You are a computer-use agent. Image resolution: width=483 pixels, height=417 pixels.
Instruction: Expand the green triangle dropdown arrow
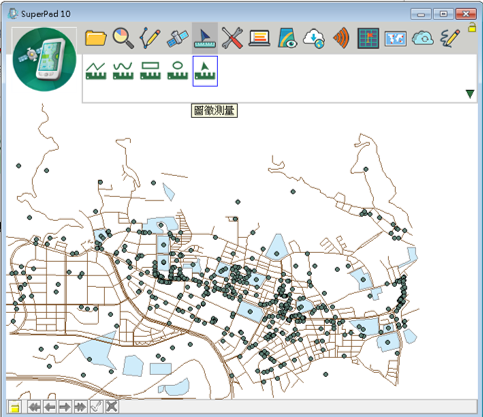coord(470,94)
